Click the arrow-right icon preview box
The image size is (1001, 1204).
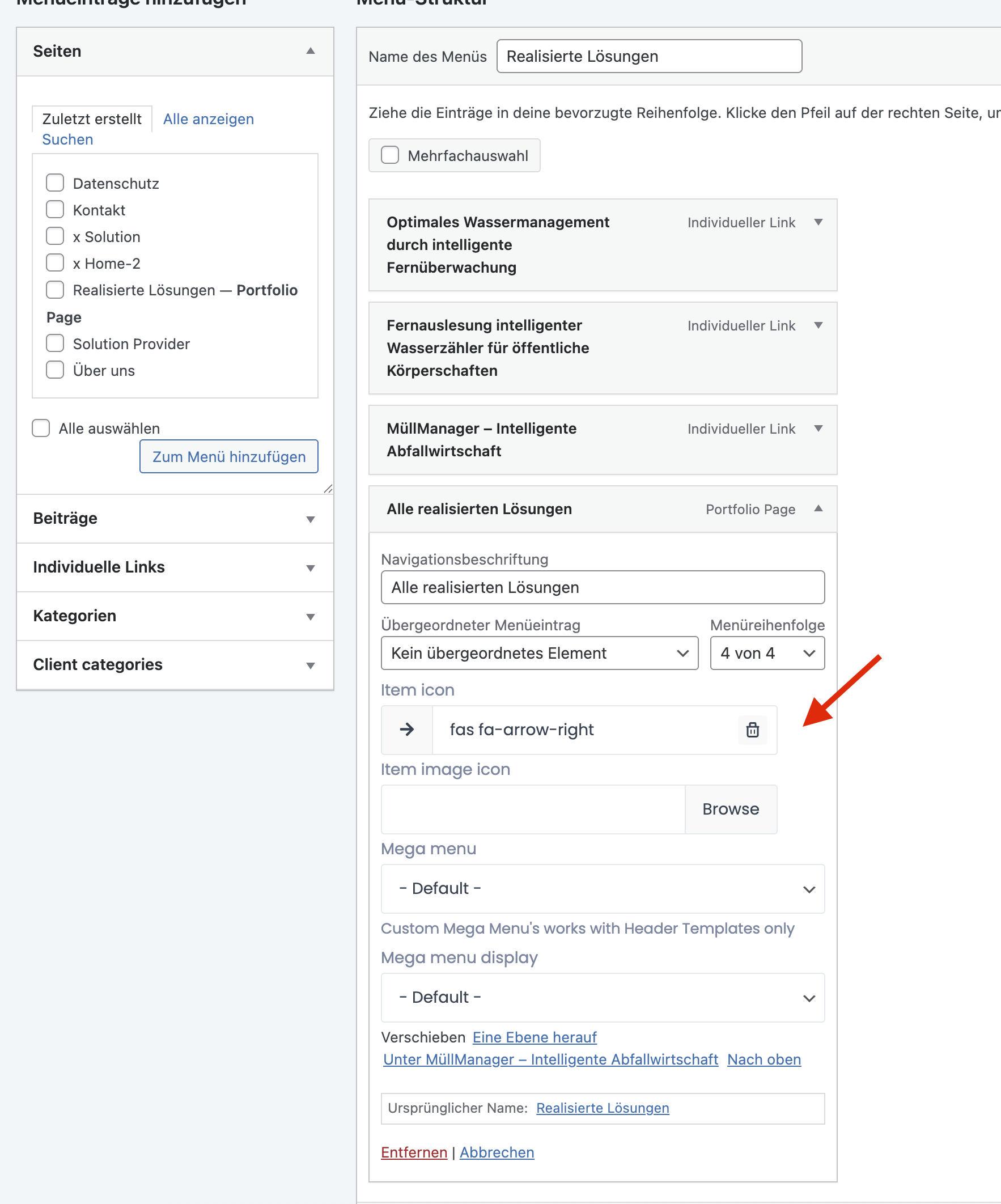pos(407,730)
